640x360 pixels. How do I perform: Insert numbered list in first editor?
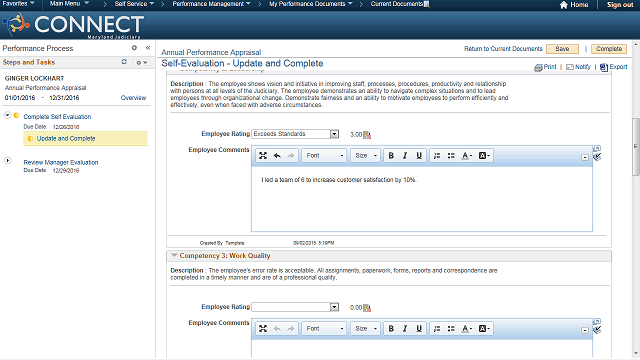coord(437,156)
